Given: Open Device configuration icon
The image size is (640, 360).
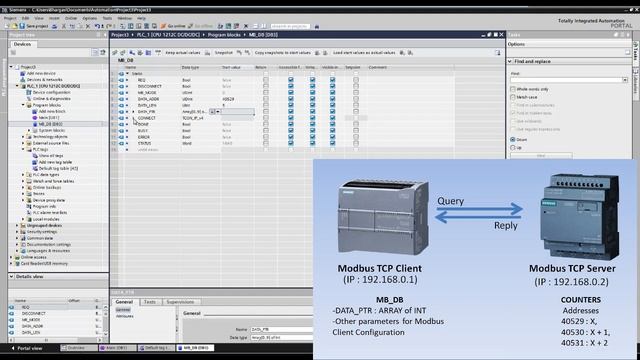Looking at the screenshot, I should tap(29, 92).
